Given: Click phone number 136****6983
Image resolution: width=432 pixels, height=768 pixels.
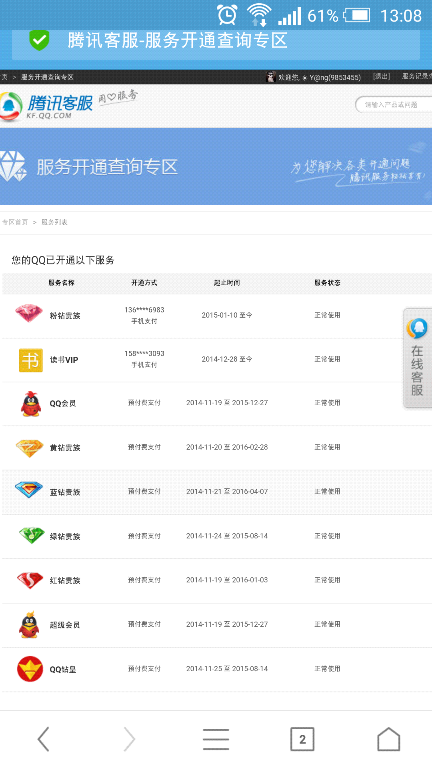Looking at the screenshot, I should [x=144, y=310].
